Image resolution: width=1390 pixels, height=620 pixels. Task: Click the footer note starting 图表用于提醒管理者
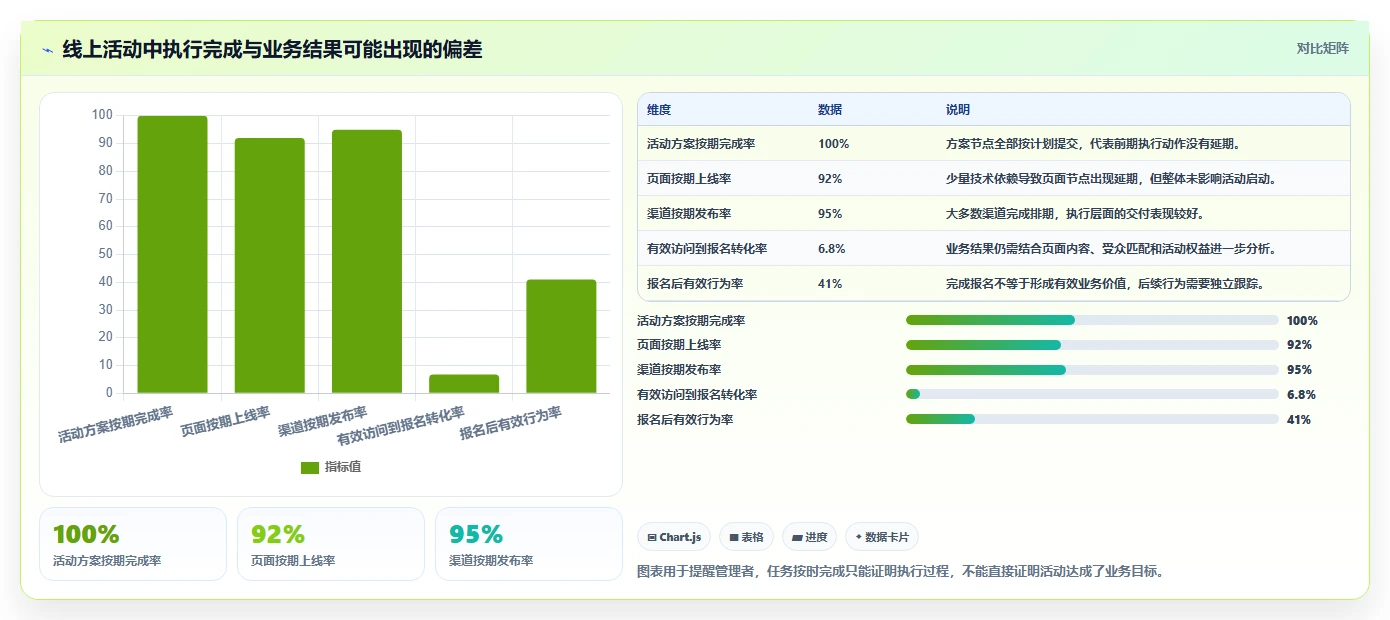(901, 572)
